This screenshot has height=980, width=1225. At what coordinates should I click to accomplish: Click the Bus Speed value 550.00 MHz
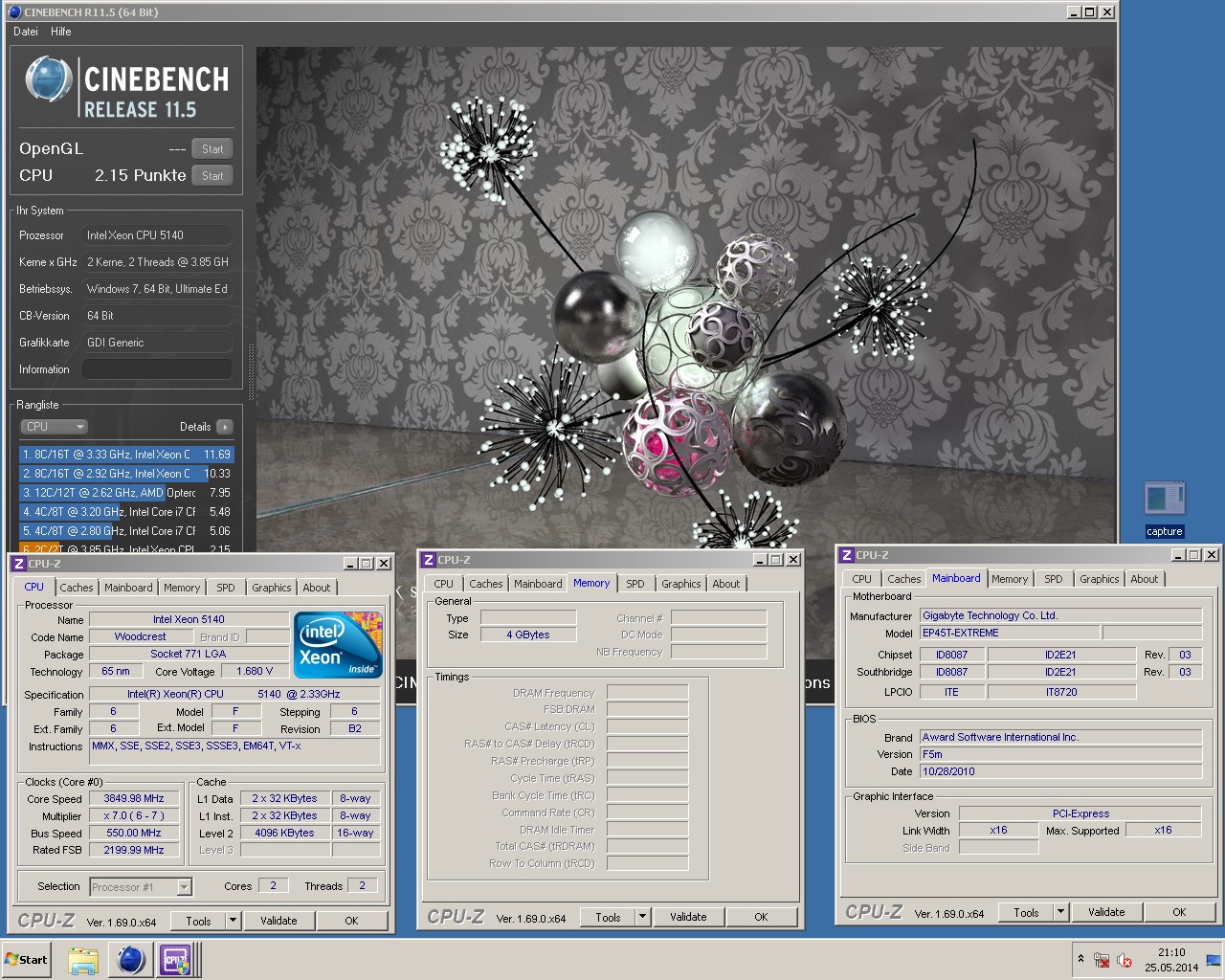(x=134, y=833)
